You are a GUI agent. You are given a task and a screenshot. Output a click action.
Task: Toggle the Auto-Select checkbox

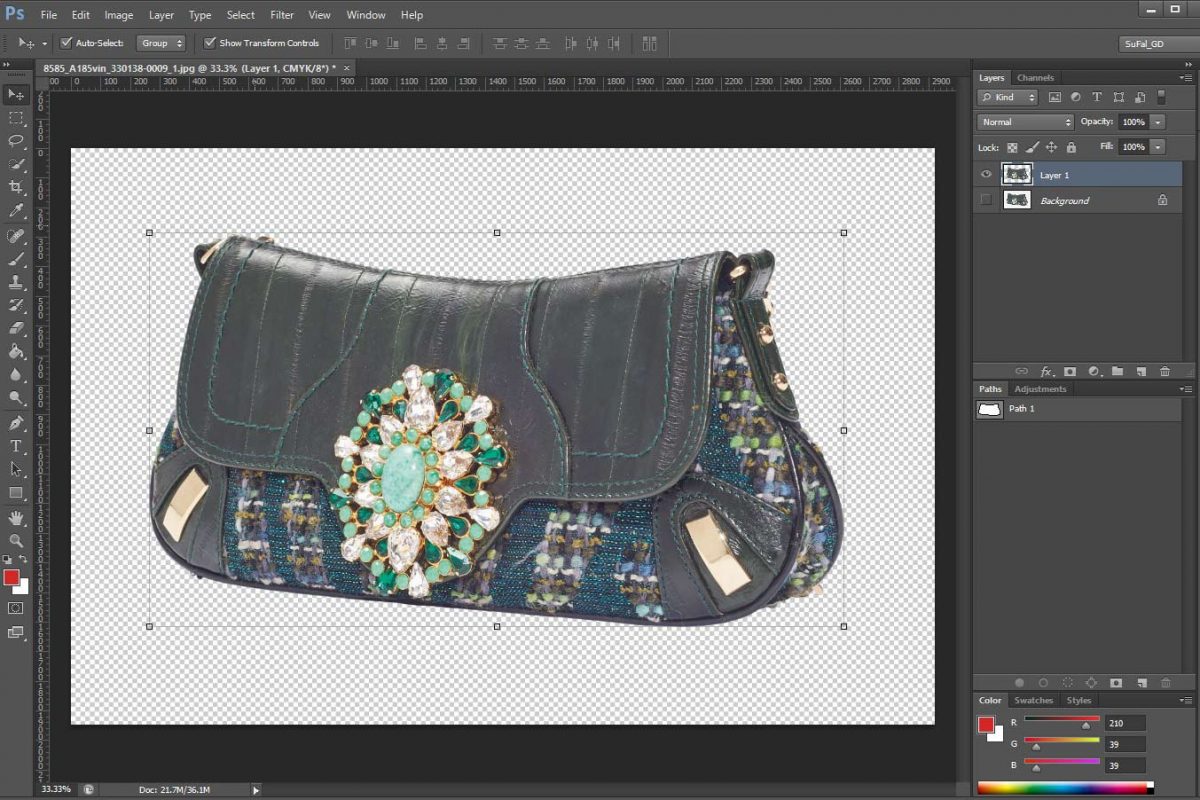point(66,43)
